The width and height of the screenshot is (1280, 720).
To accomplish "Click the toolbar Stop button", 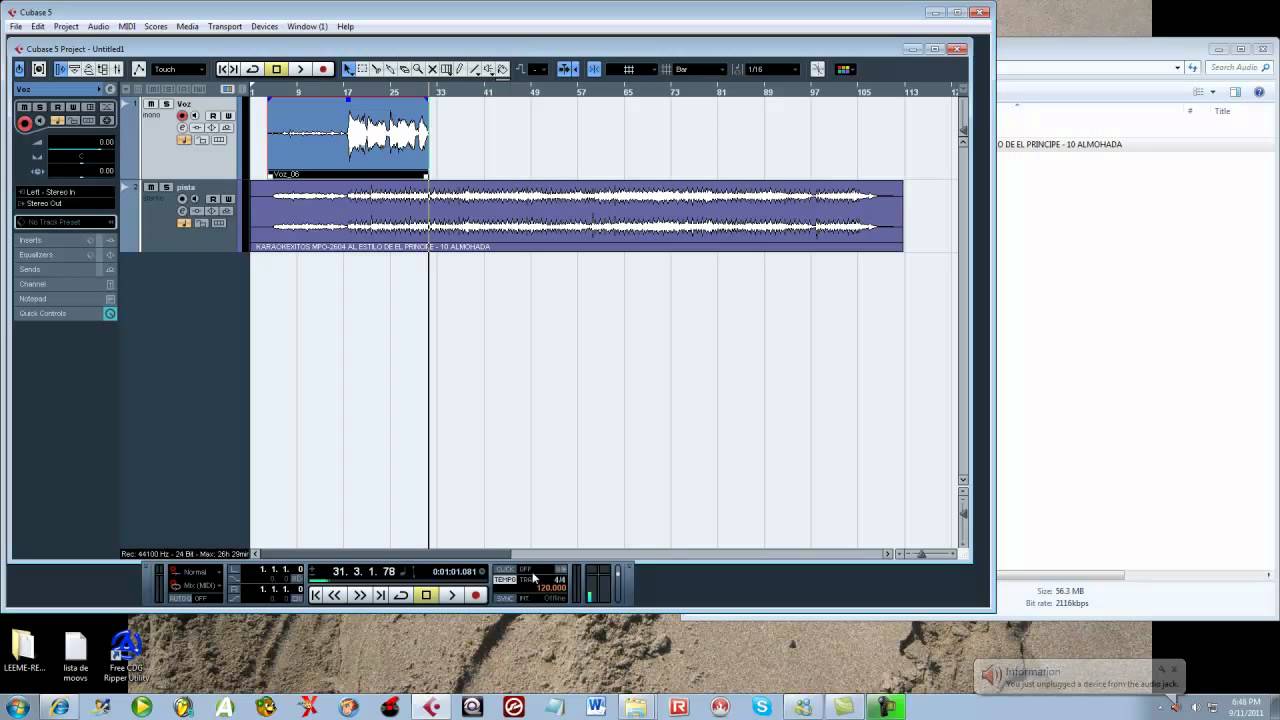I will tap(276, 69).
